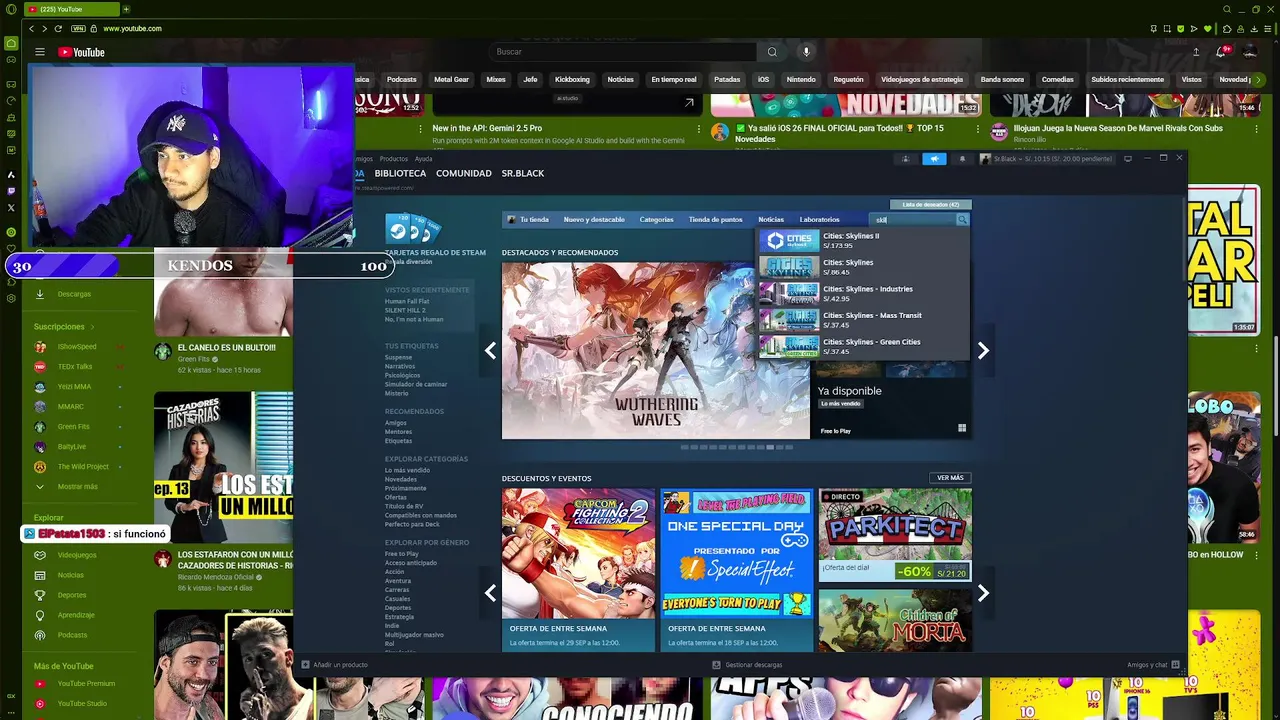Select Cities: Skylines II search result
Screen dimensions: 1280x720
(863, 240)
